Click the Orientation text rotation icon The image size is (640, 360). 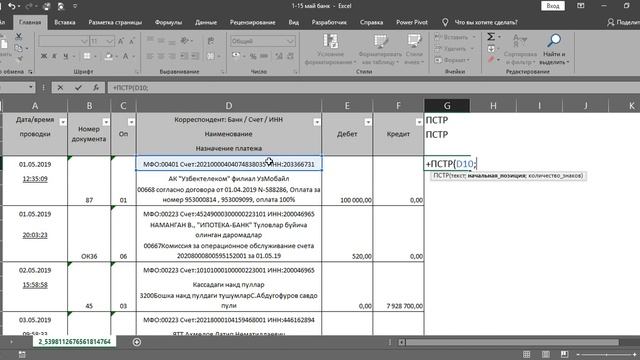(x=185, y=41)
